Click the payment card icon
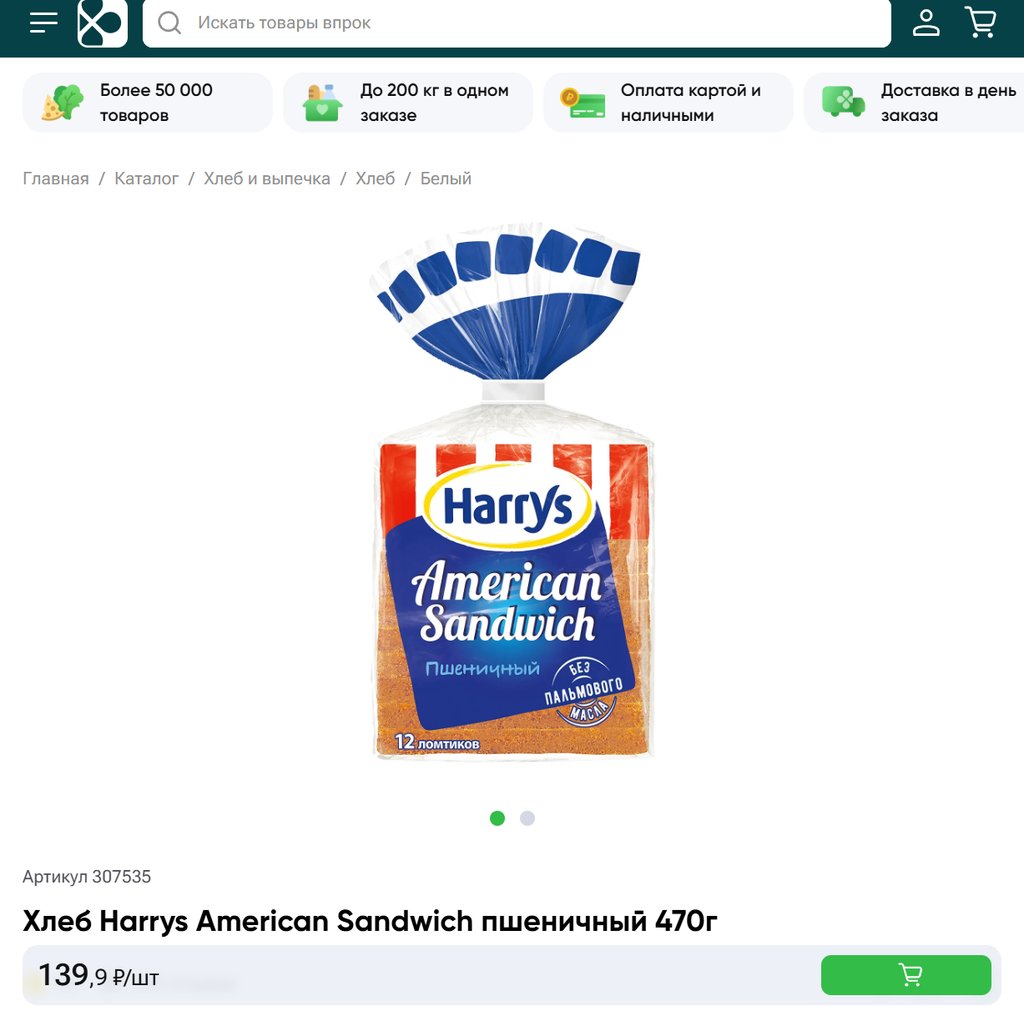The image size is (1024, 1011). pyautogui.click(x=583, y=103)
